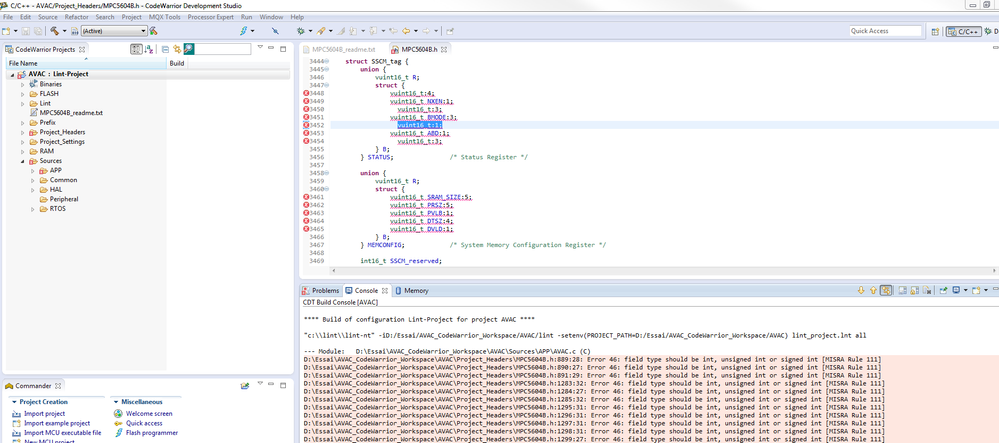Click the Flash programmer icon

118,433
